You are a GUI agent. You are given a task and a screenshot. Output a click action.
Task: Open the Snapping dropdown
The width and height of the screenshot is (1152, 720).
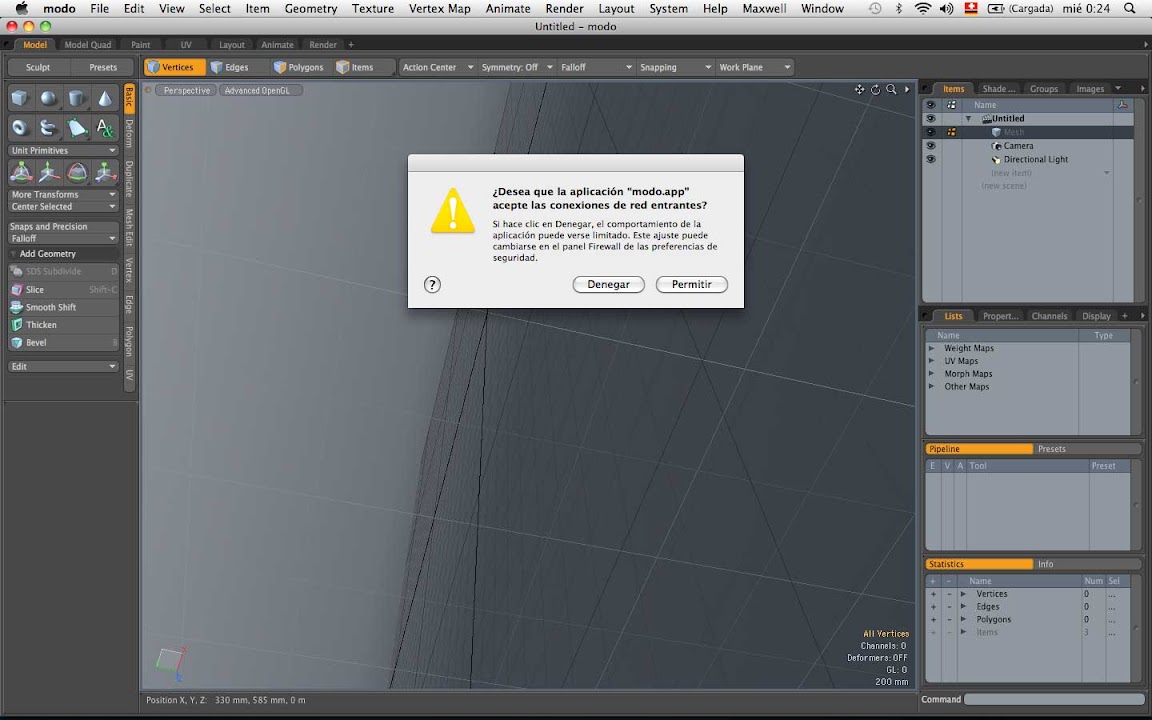pos(675,67)
